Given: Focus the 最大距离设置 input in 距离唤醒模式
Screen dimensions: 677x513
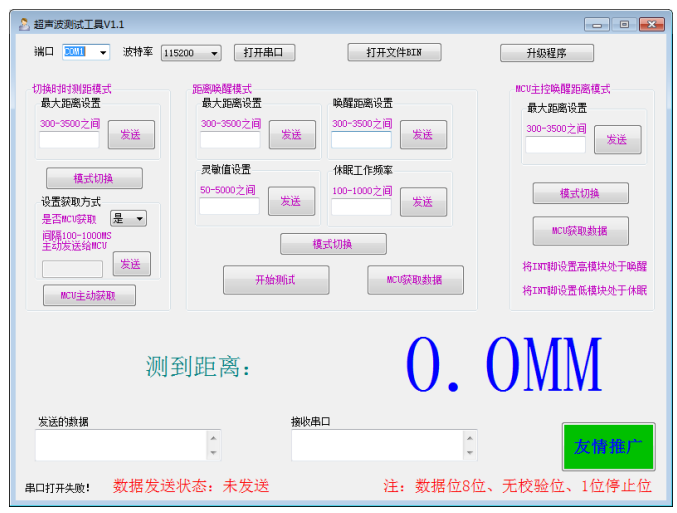Looking at the screenshot, I should click(230, 140).
